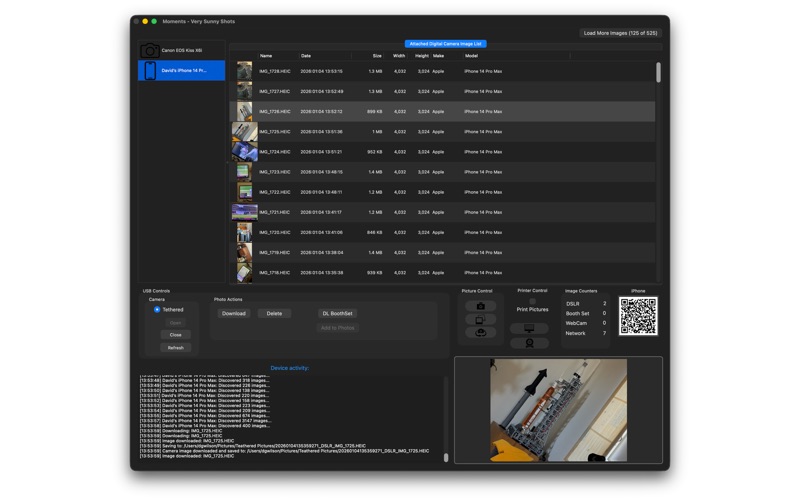Viewport: 800px width, 500px height.
Task: Click the Refresh button
Action: click(176, 348)
